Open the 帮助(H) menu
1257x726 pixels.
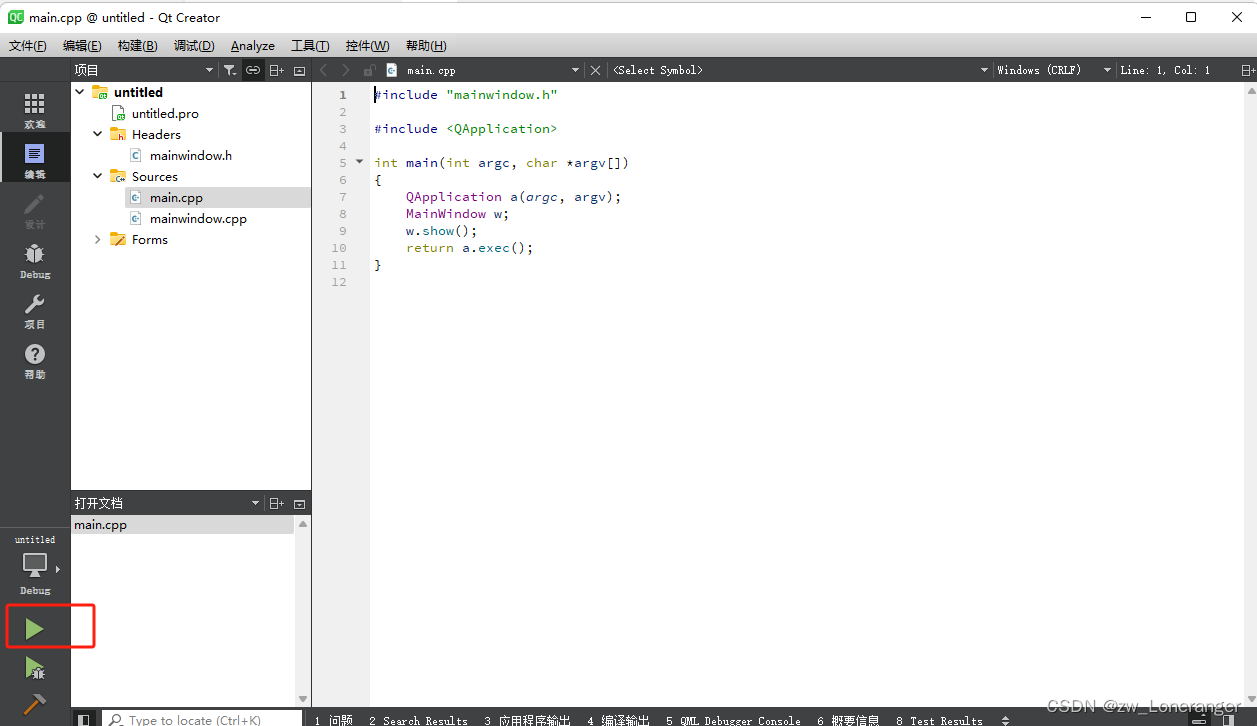point(426,46)
